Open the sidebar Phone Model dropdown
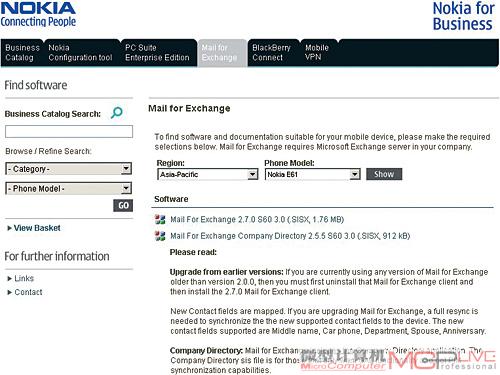 pyautogui.click(x=68, y=188)
